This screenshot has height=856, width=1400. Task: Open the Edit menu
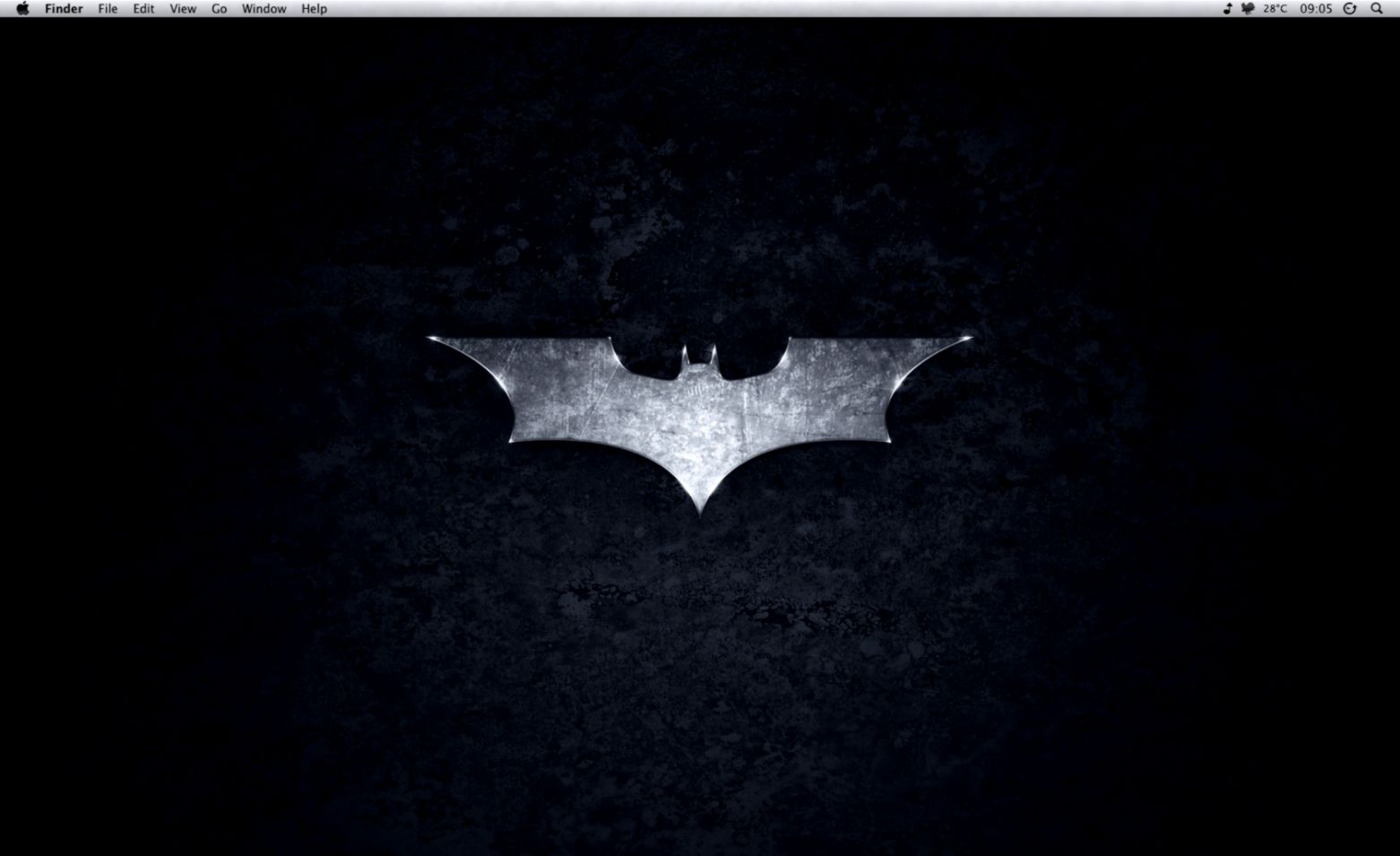143,8
